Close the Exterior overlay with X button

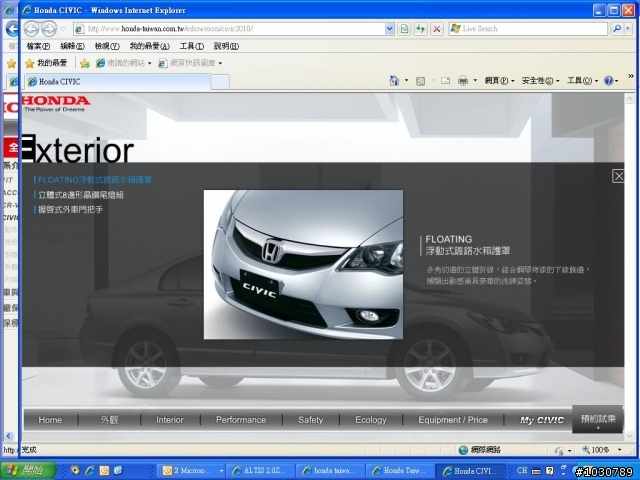coord(618,176)
